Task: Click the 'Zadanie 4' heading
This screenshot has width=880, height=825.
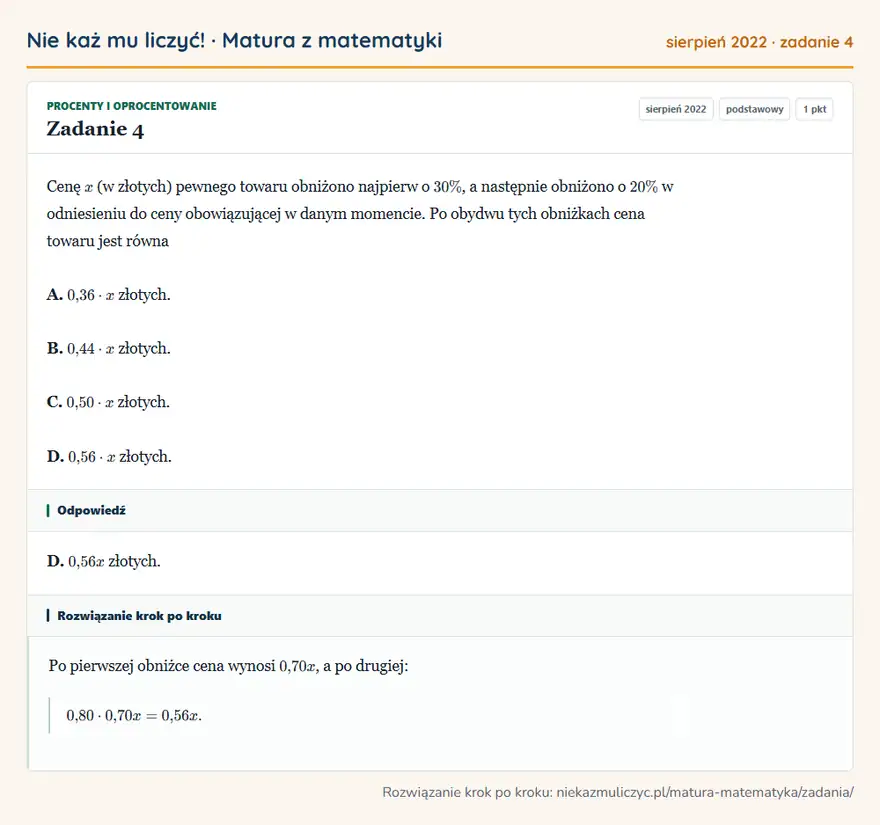Action: tap(95, 129)
